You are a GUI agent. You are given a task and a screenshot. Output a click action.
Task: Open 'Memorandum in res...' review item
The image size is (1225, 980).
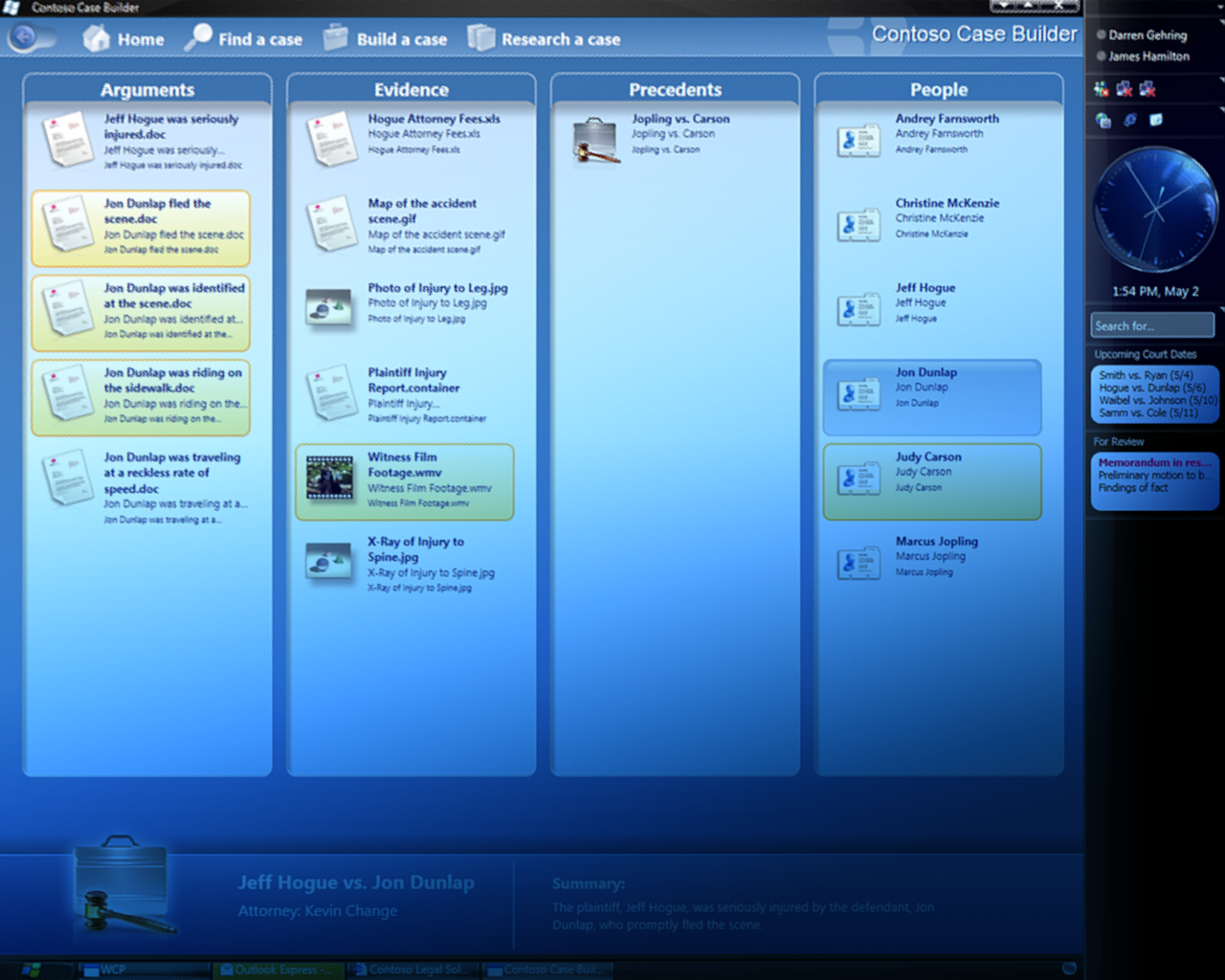tap(1155, 462)
